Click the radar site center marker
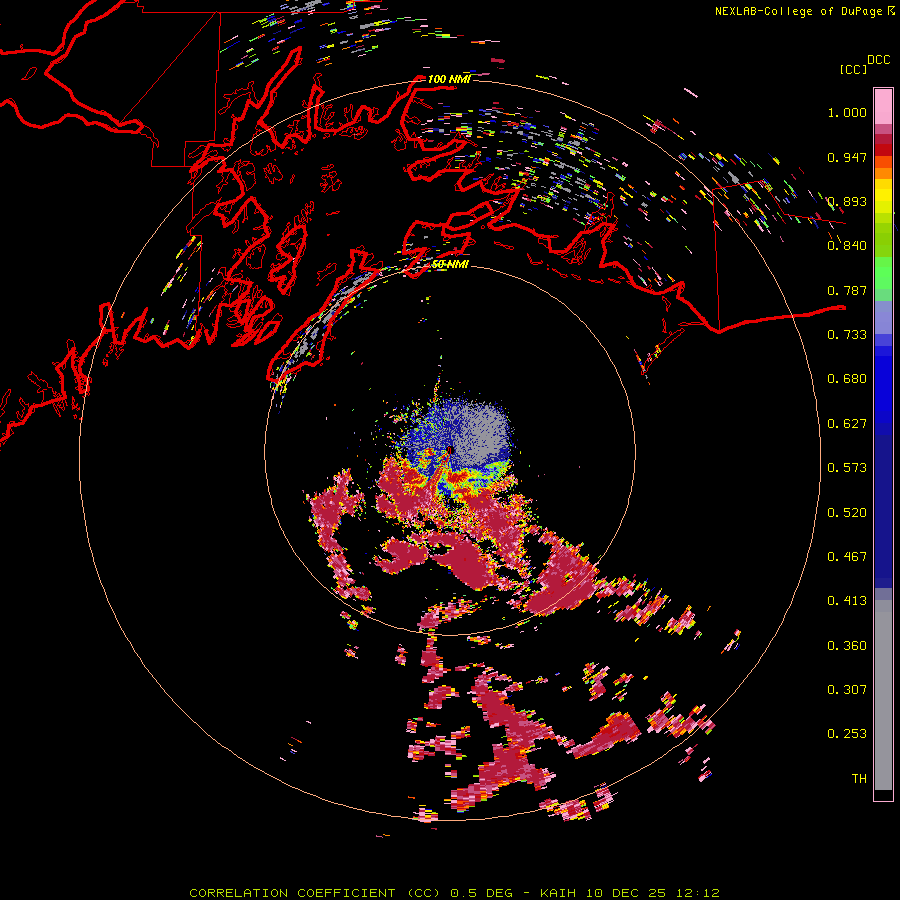This screenshot has height=900, width=900. click(x=451, y=451)
